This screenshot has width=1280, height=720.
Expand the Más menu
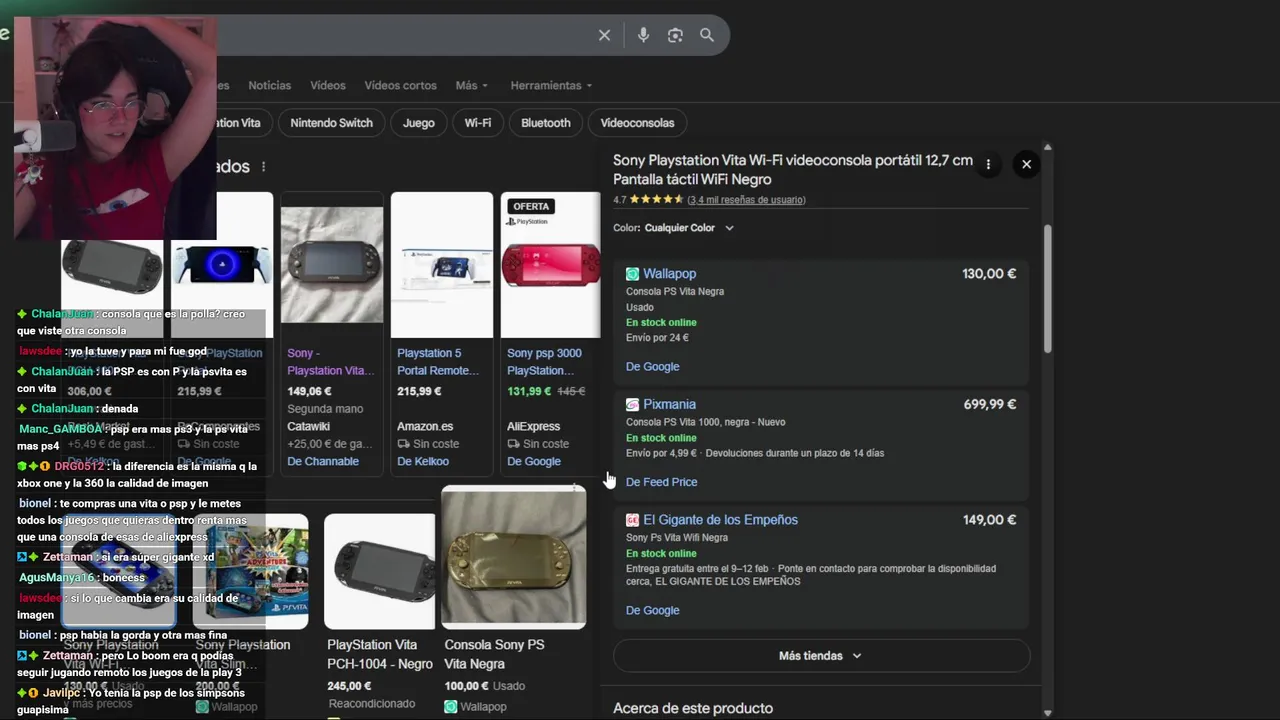(472, 86)
